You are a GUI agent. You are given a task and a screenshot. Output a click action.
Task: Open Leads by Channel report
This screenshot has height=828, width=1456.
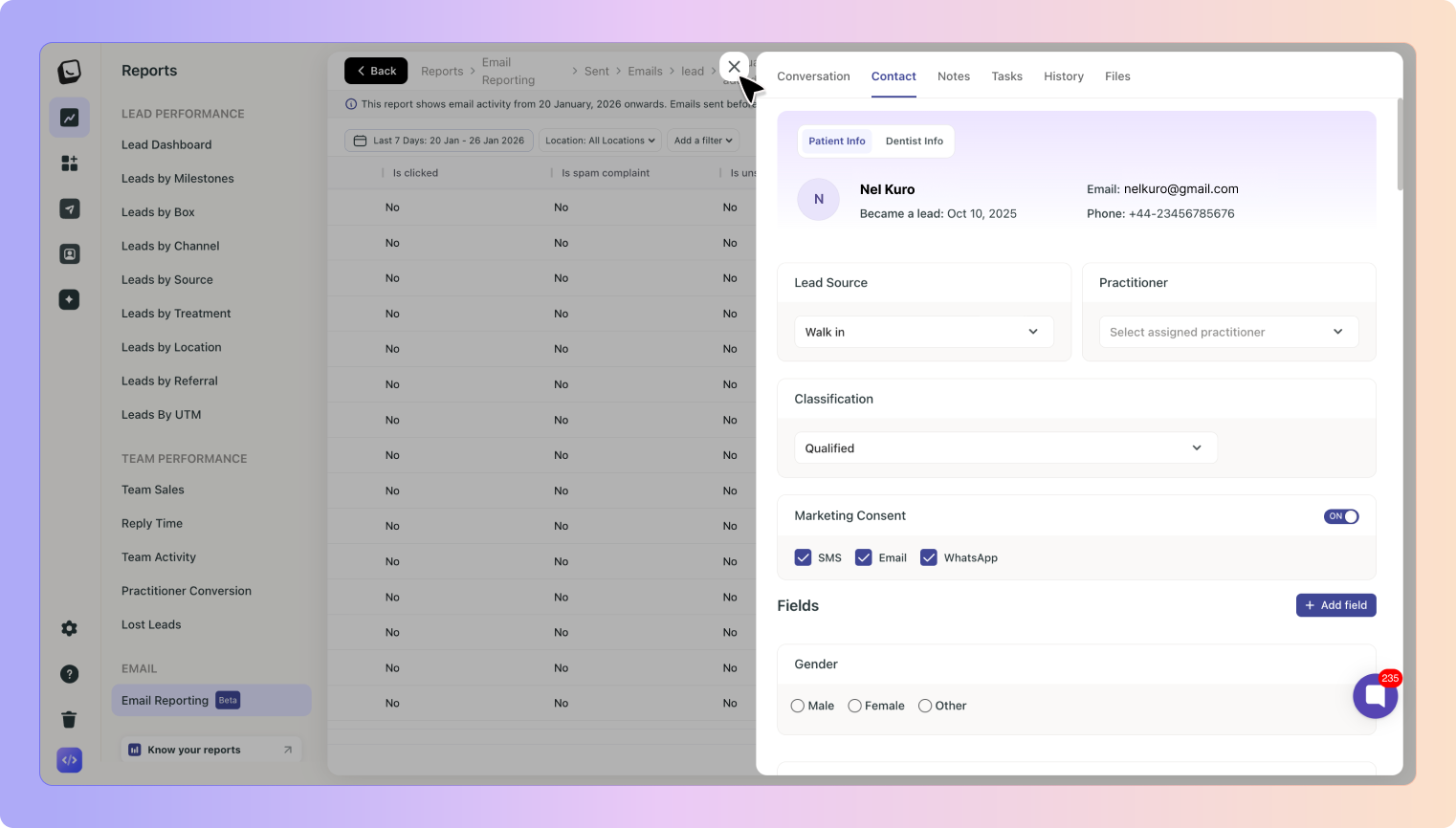(x=170, y=246)
